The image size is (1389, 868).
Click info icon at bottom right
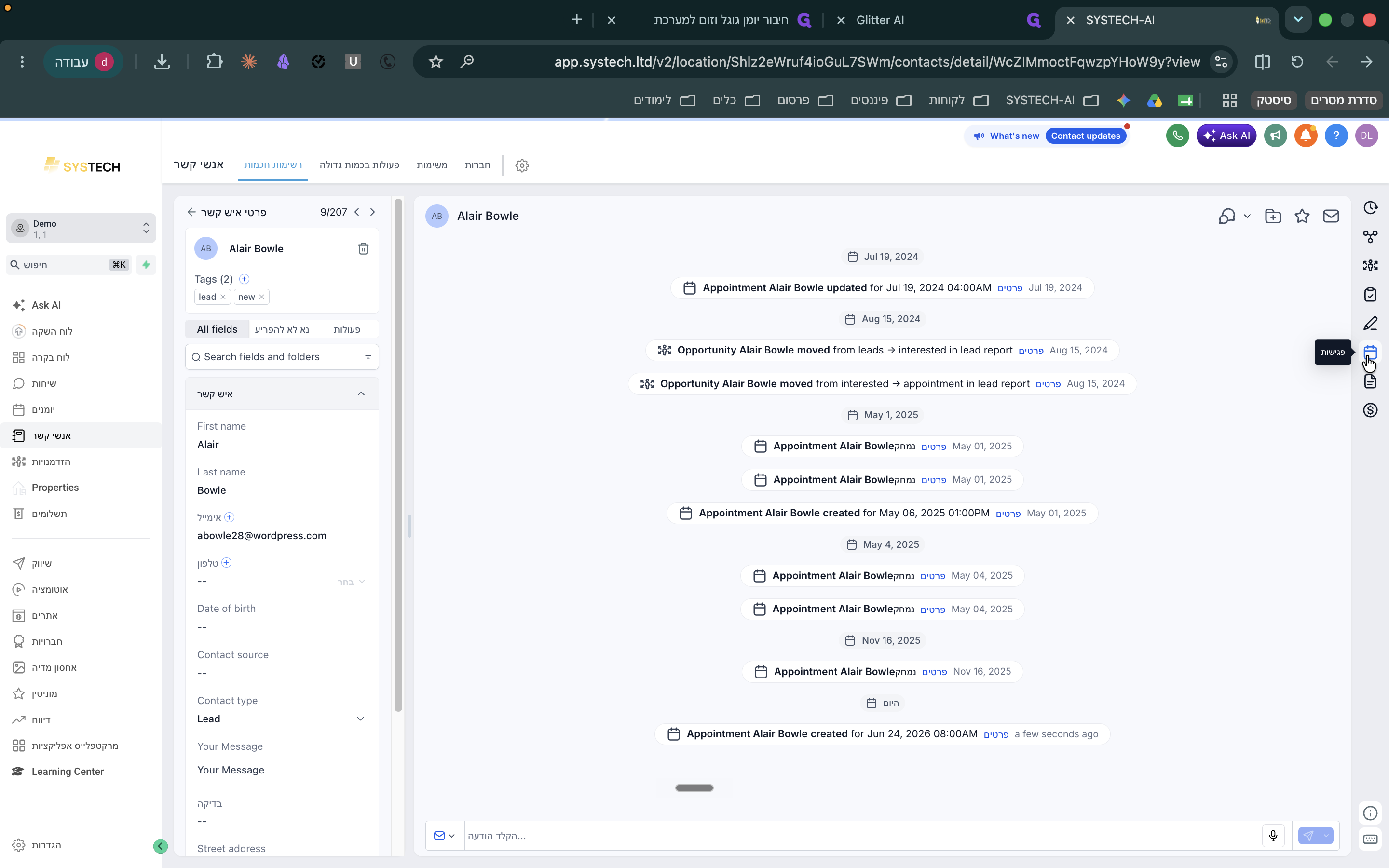point(1370,813)
